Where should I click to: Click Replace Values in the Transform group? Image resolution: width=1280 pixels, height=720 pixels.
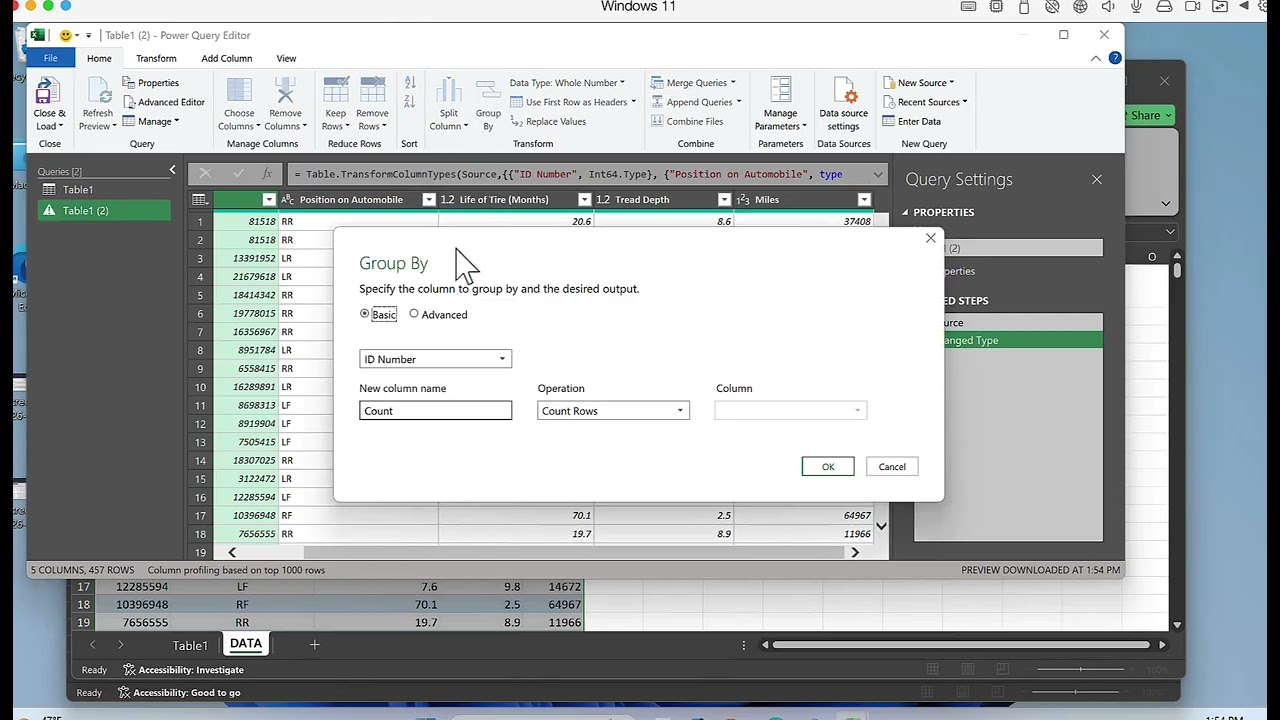coord(548,122)
